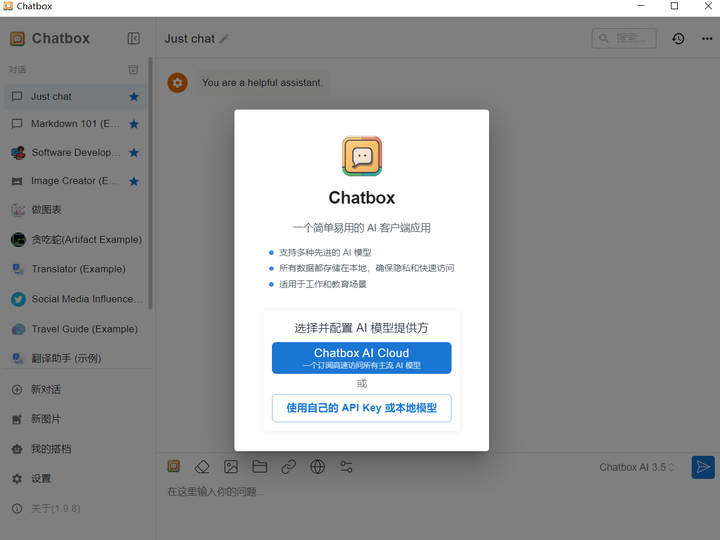Click the 新图片 image-add icon
720x540 pixels.
(17, 419)
